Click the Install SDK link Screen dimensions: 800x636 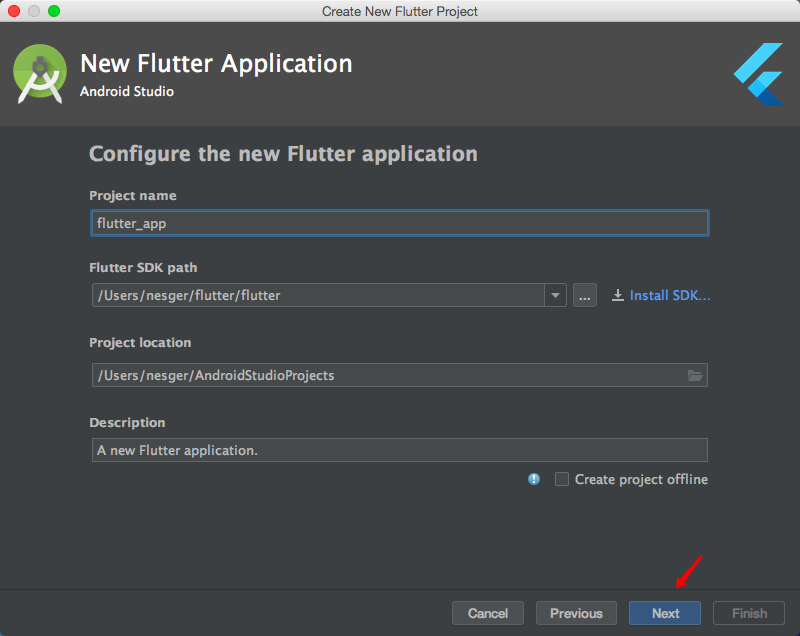pyautogui.click(x=670, y=296)
